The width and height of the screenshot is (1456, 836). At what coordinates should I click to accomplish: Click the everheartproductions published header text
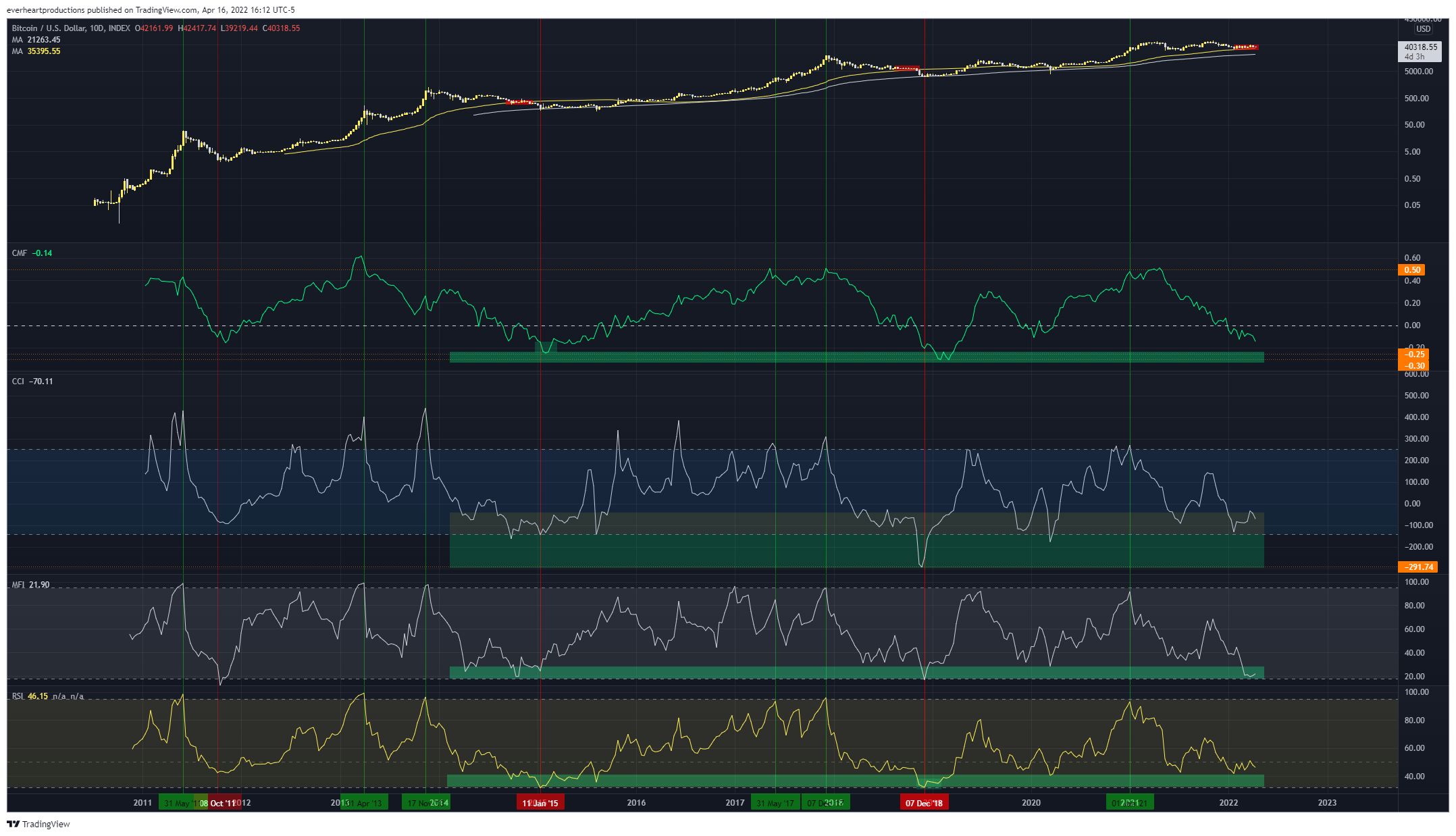click(151, 10)
